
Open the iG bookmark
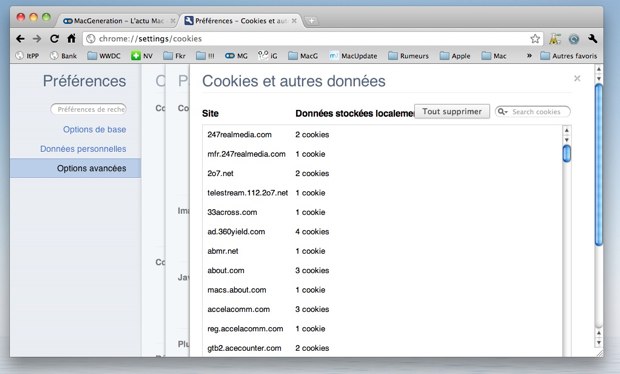268,56
